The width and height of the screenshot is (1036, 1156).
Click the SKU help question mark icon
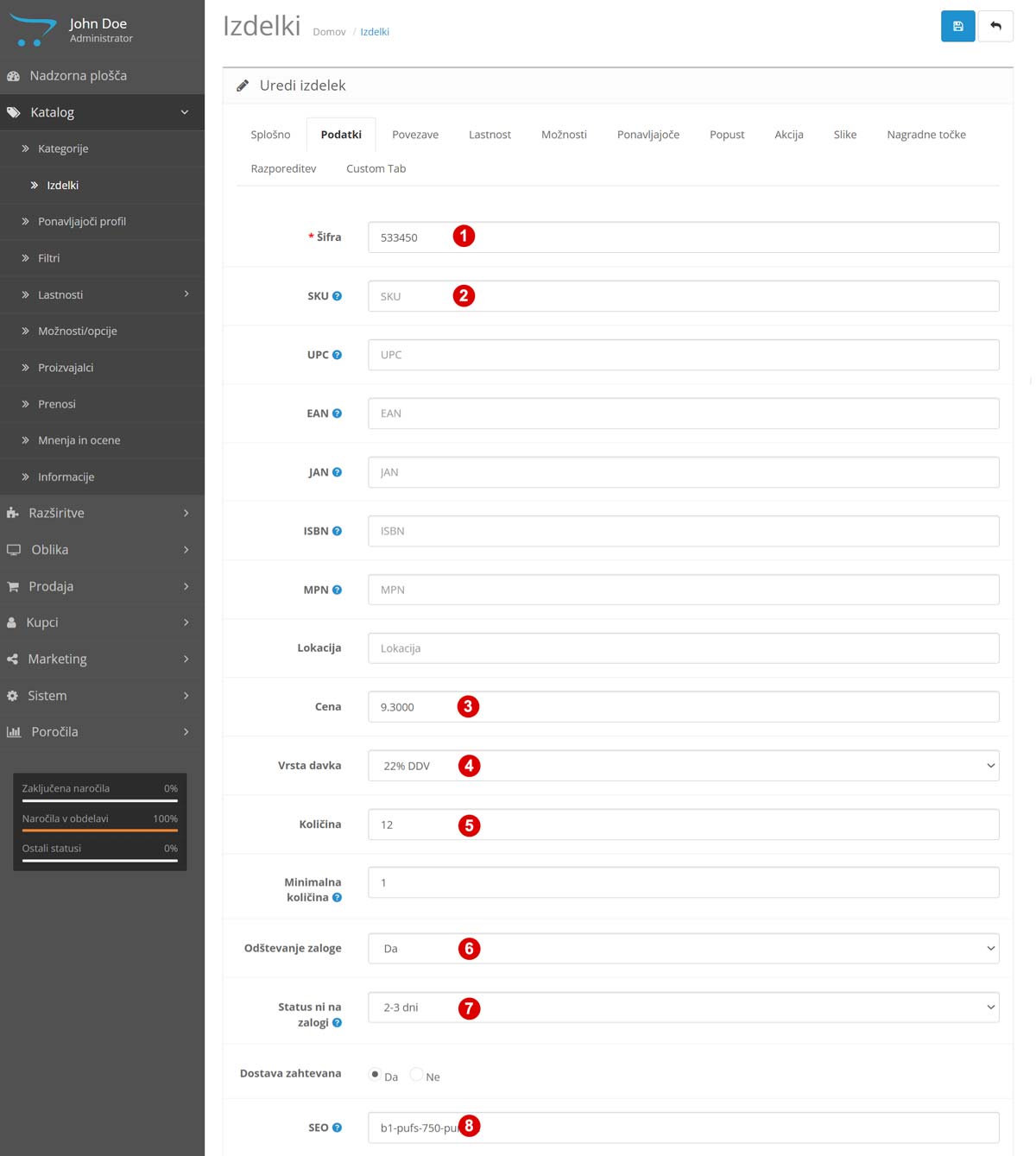[x=337, y=296]
